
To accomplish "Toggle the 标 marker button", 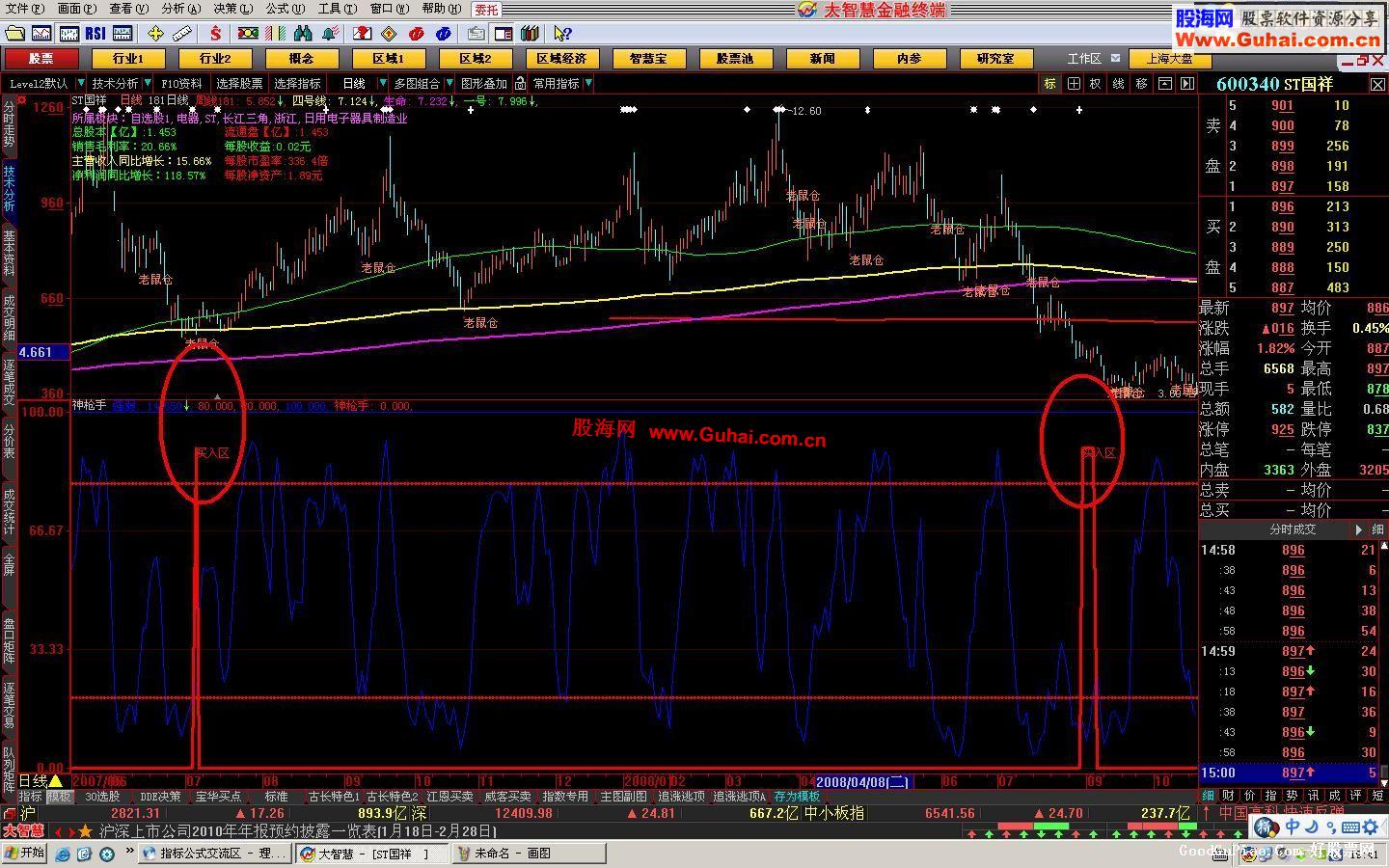I will 1050,84.
